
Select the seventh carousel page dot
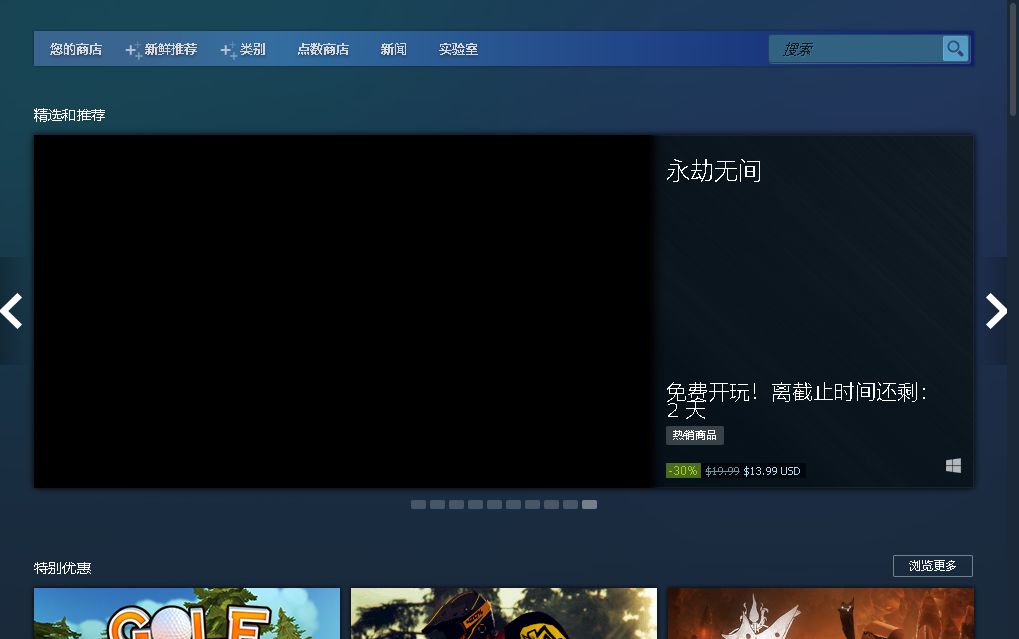(x=532, y=504)
